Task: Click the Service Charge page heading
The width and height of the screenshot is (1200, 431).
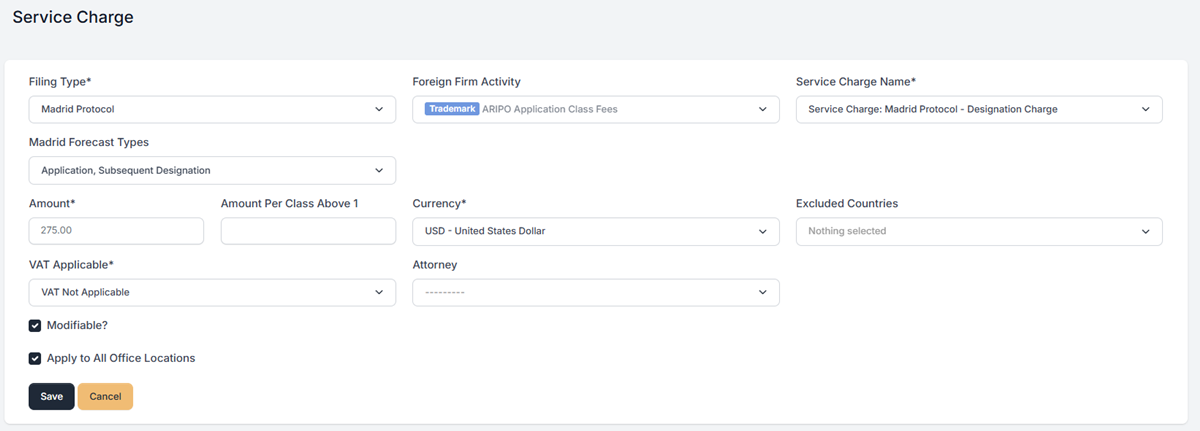Action: [x=73, y=17]
